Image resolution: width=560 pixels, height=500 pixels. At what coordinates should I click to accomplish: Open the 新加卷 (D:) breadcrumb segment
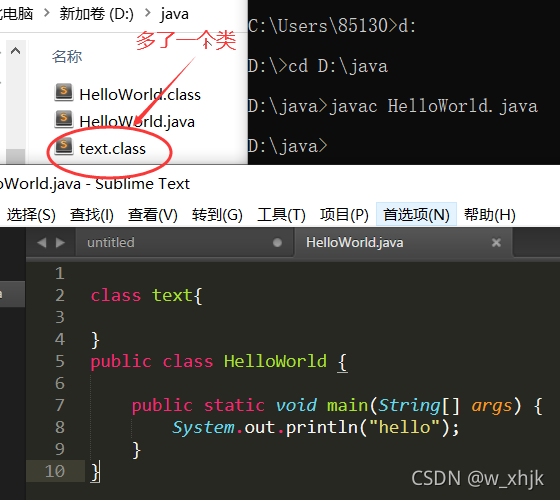point(96,14)
